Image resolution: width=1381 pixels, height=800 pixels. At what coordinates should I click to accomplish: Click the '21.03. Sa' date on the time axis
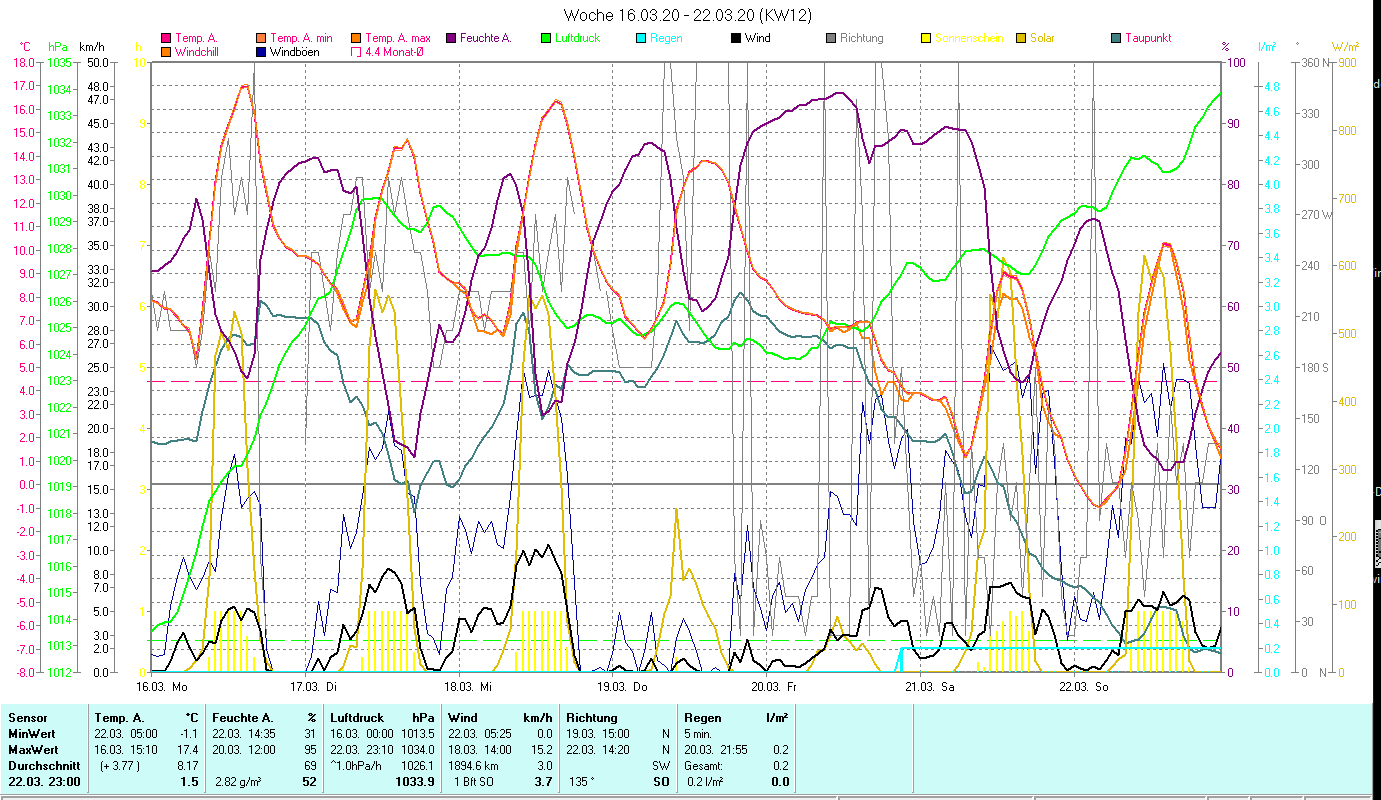929,687
